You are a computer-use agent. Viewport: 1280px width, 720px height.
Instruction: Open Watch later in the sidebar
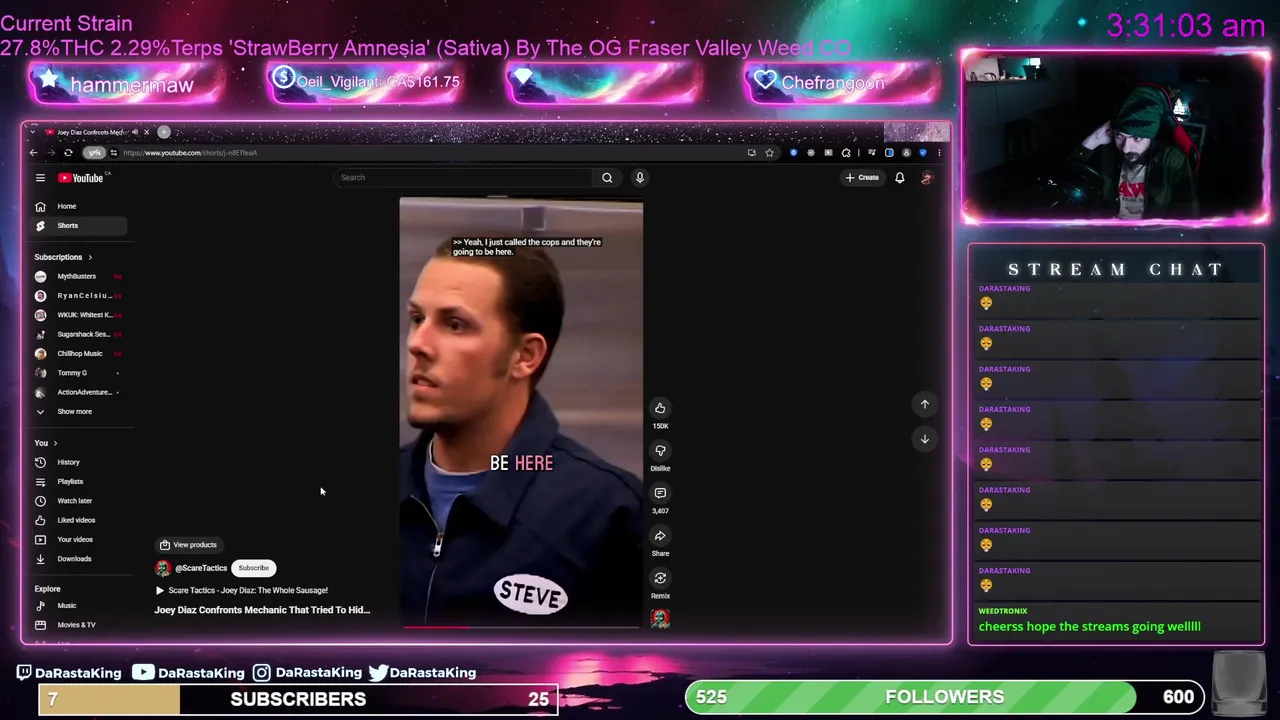point(80,501)
